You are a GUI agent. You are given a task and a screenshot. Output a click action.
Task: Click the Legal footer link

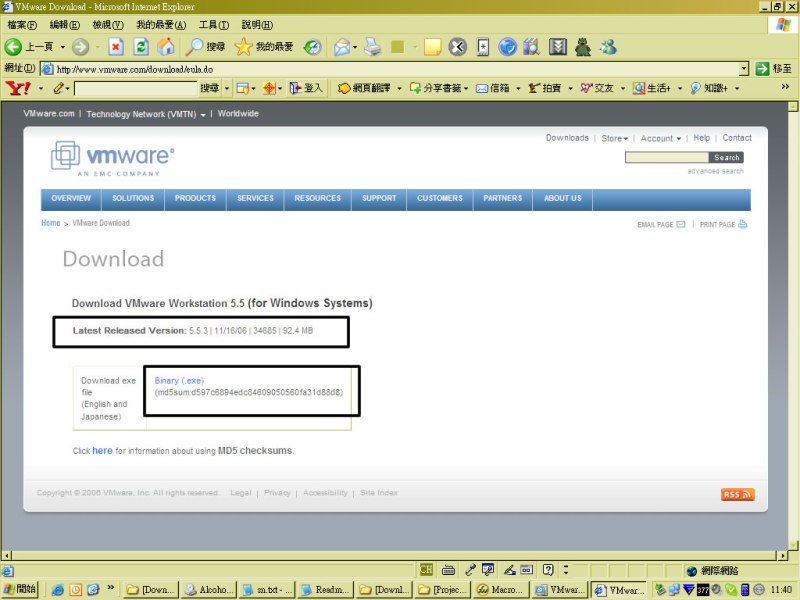[x=240, y=493]
